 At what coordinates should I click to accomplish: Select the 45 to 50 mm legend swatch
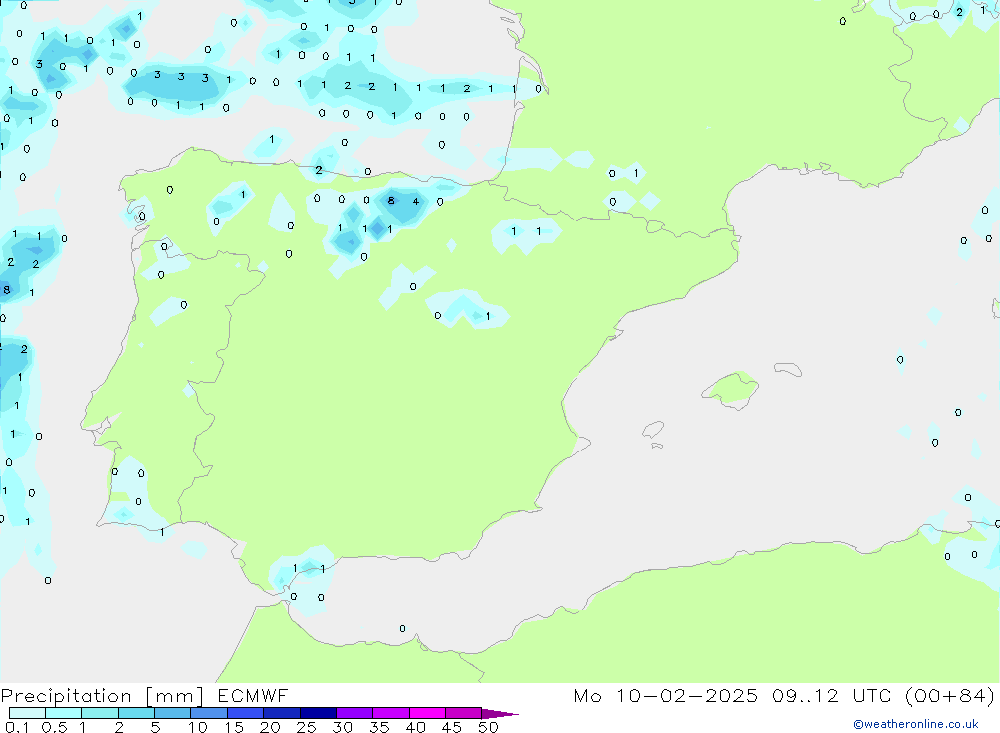463,713
